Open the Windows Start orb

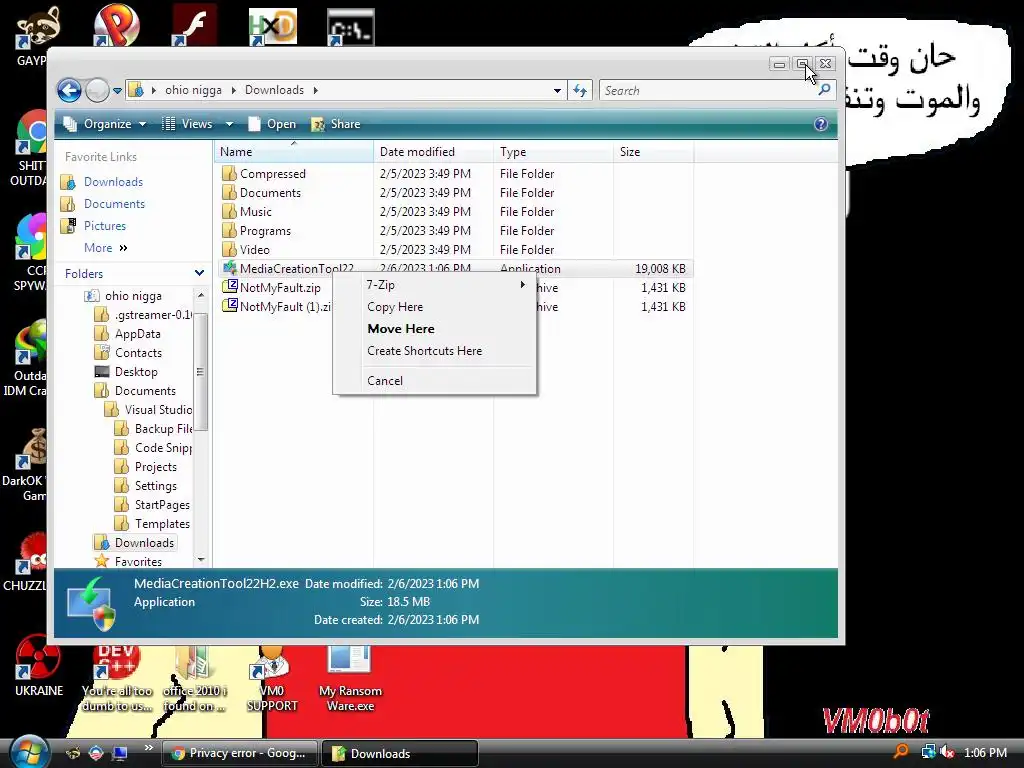(27, 752)
